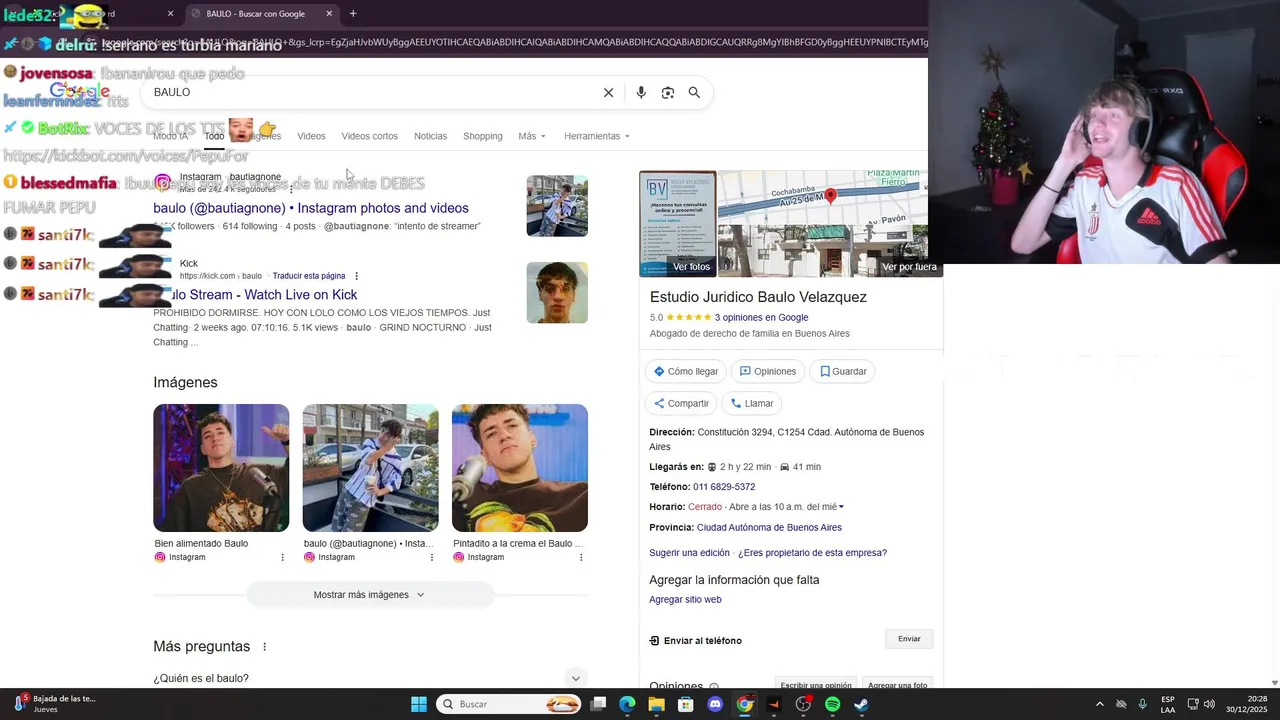Open Microsoft Store from taskbar
Screen dimensions: 1280x720
pyautogui.click(x=686, y=704)
